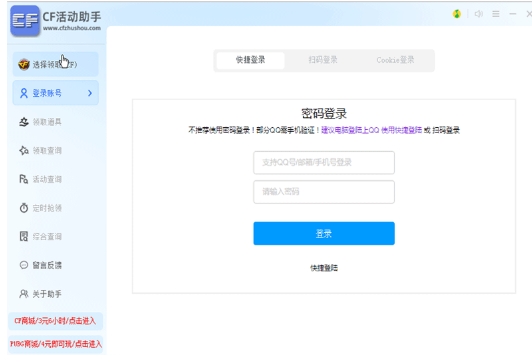Show the 关于助手 about page
The width and height of the screenshot is (532, 363).
coord(41,294)
